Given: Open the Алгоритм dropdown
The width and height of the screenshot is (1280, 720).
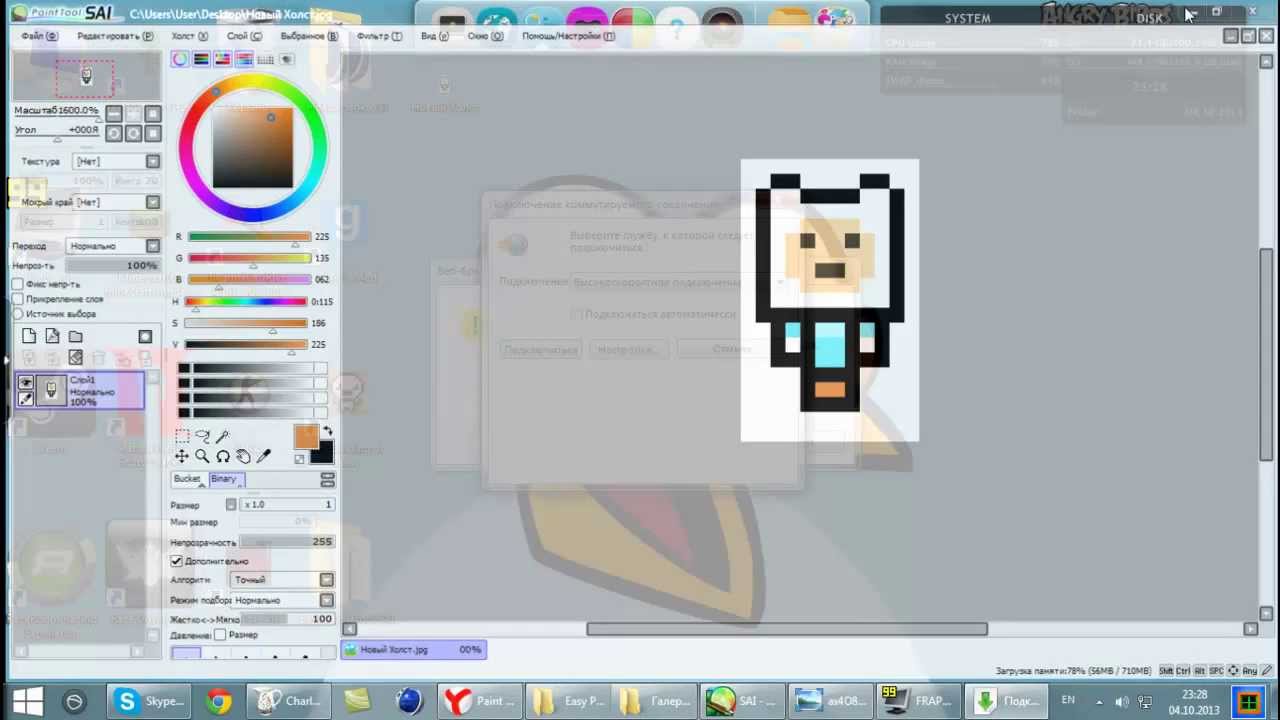Looking at the screenshot, I should (x=283, y=580).
